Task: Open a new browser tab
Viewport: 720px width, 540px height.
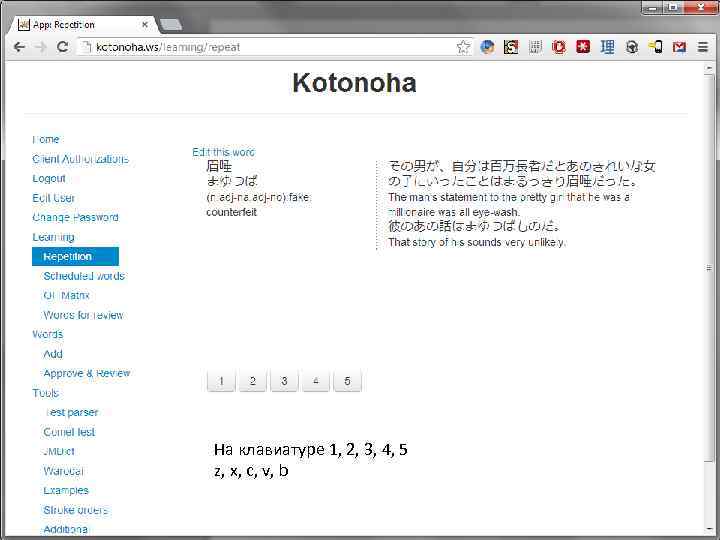Action: click(171, 25)
